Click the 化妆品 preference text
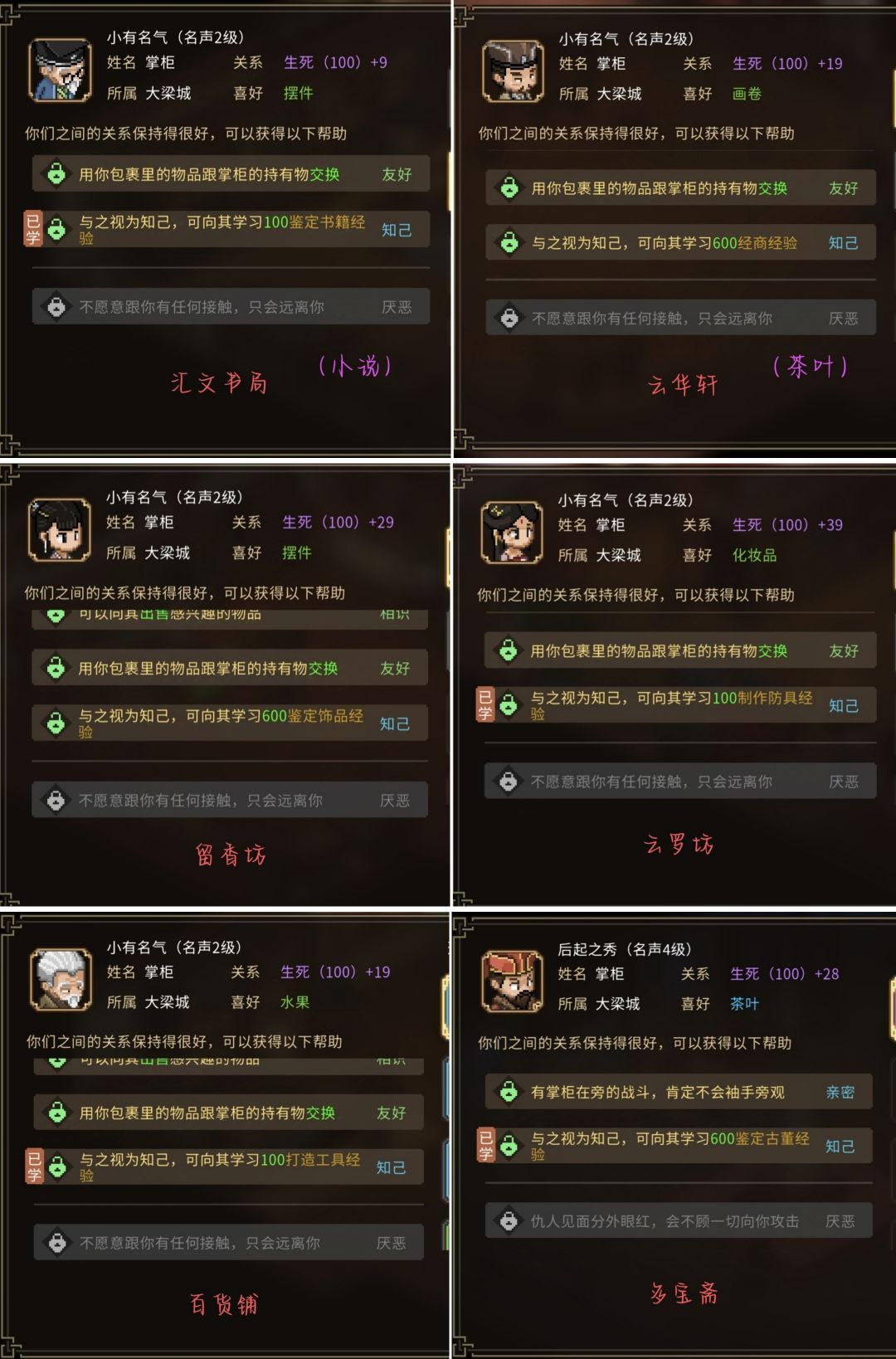 click(754, 555)
